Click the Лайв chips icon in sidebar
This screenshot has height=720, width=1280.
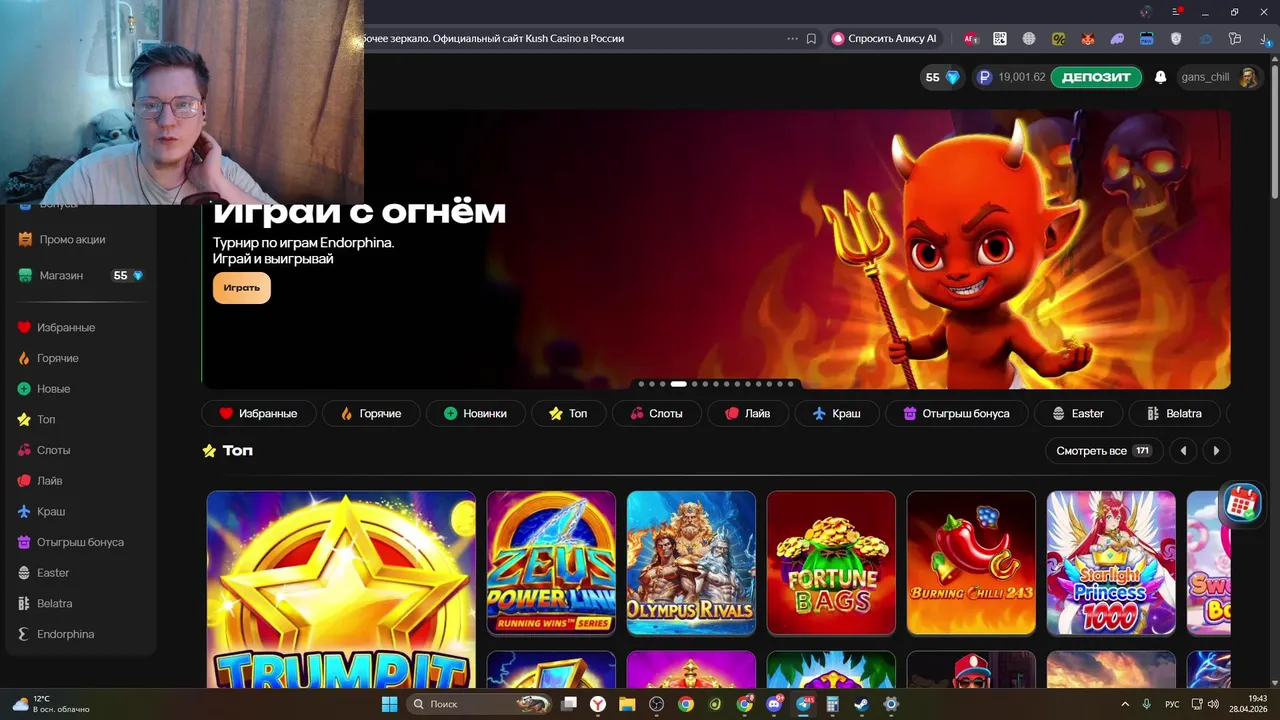pyautogui.click(x=25, y=481)
